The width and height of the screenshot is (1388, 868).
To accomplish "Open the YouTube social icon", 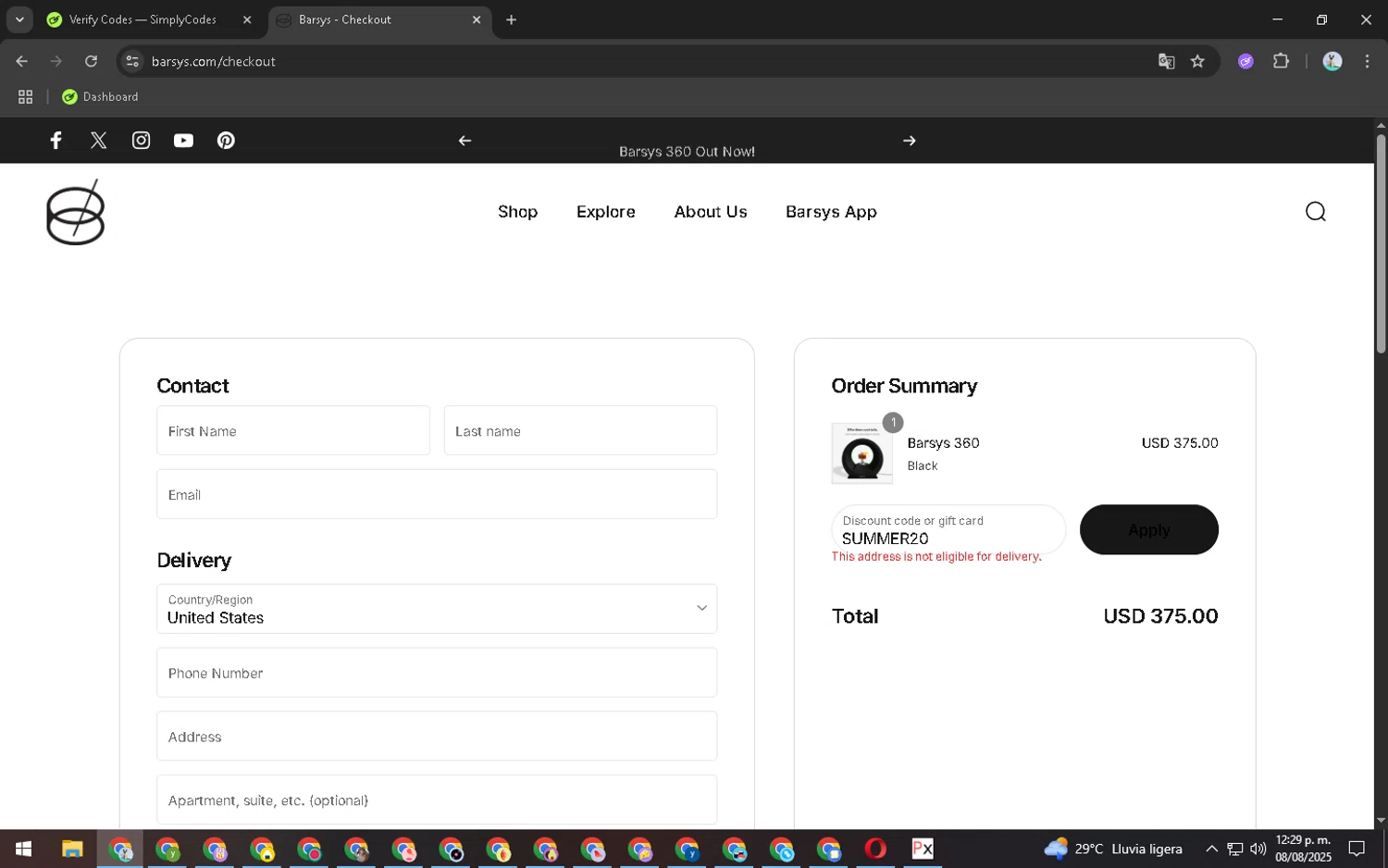I will pos(183,141).
